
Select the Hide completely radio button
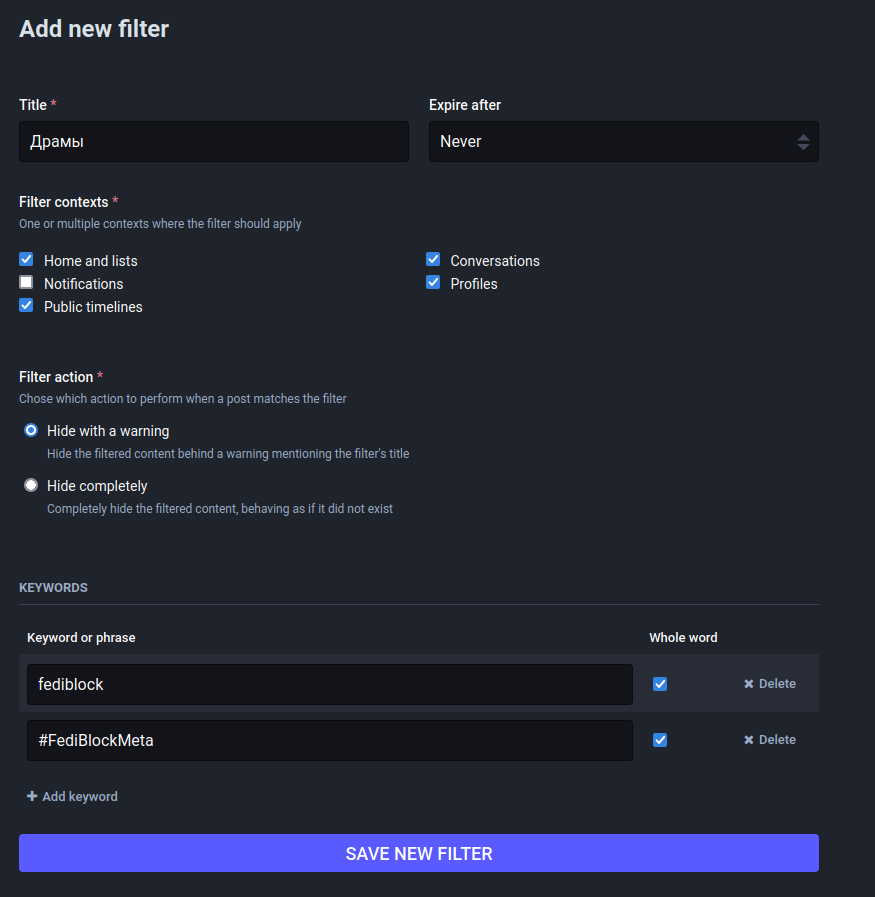click(x=31, y=485)
